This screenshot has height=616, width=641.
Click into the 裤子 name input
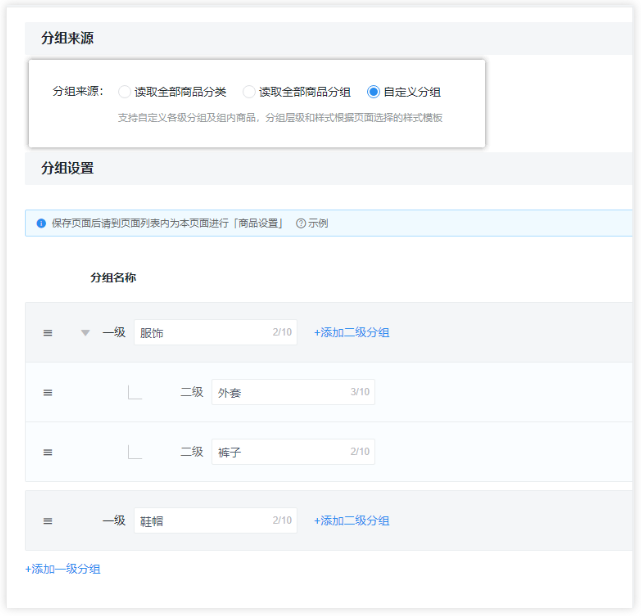point(280,452)
